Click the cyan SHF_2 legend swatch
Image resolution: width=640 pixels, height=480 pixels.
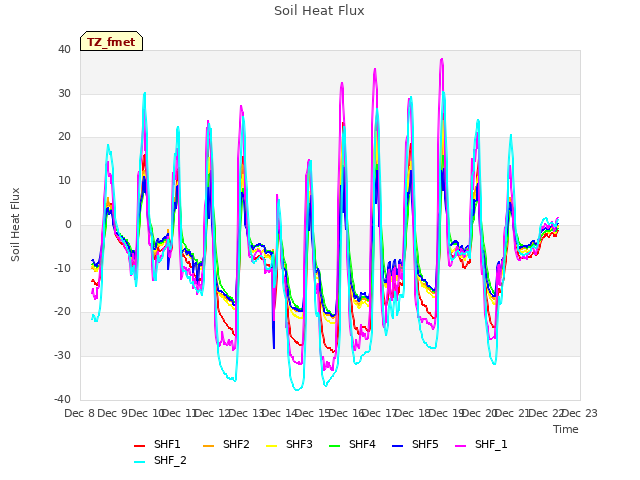140,462
